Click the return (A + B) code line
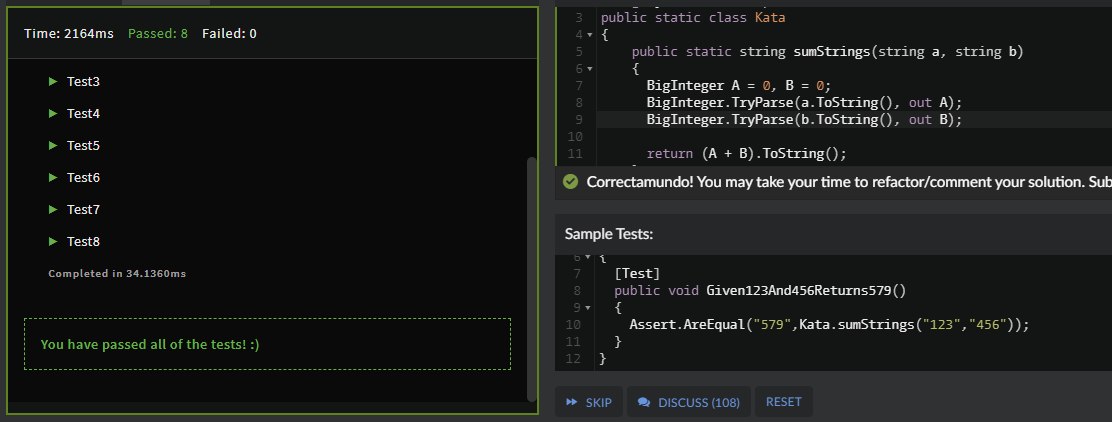The image size is (1112, 422). point(746,154)
